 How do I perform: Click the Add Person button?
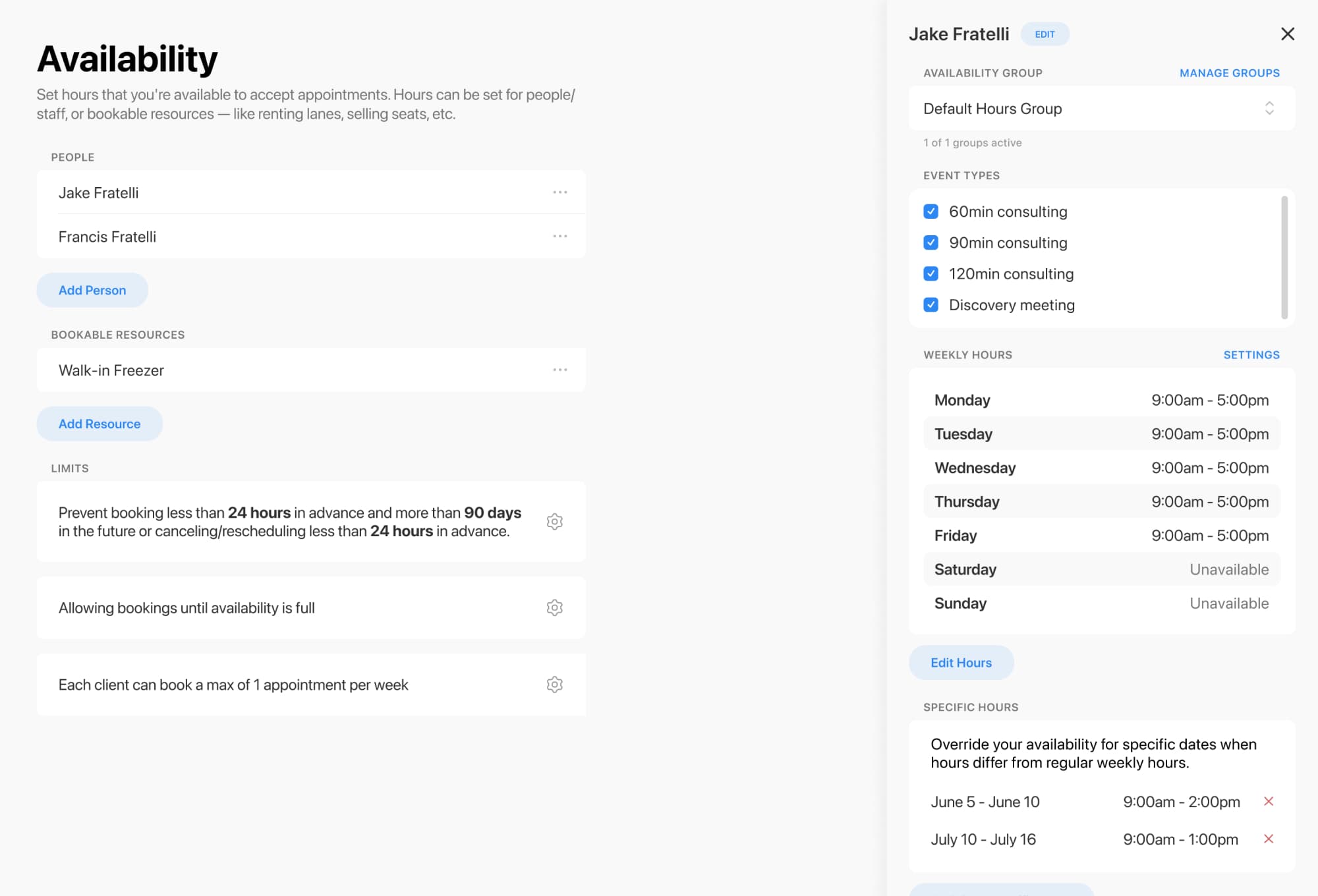click(92, 290)
